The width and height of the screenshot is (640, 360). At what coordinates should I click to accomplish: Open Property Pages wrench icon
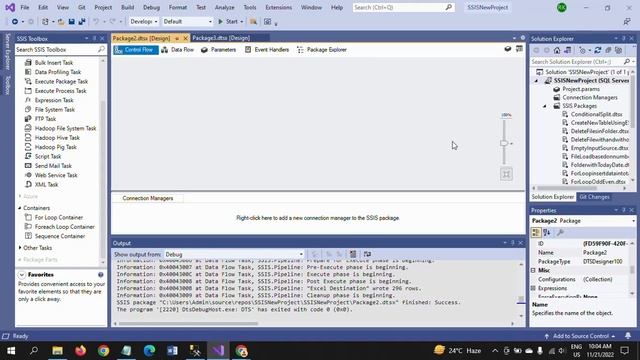(x=560, y=233)
